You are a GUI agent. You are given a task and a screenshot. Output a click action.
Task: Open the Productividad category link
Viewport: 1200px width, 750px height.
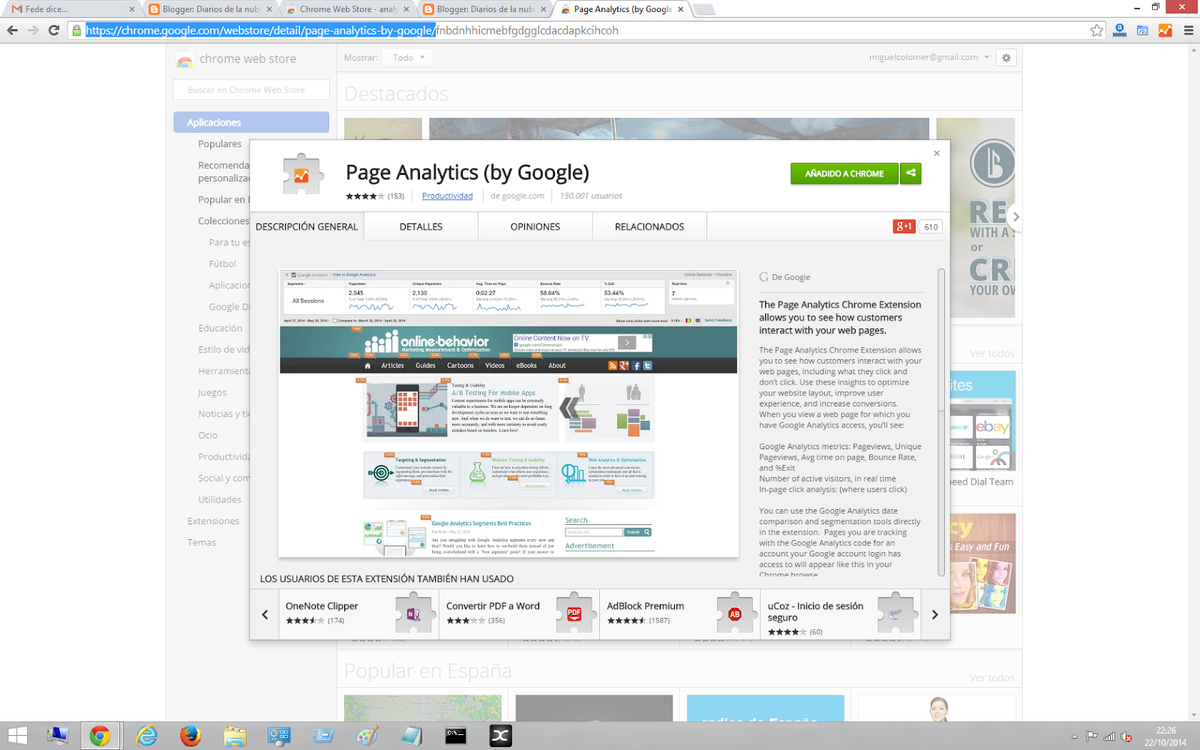[x=447, y=196]
